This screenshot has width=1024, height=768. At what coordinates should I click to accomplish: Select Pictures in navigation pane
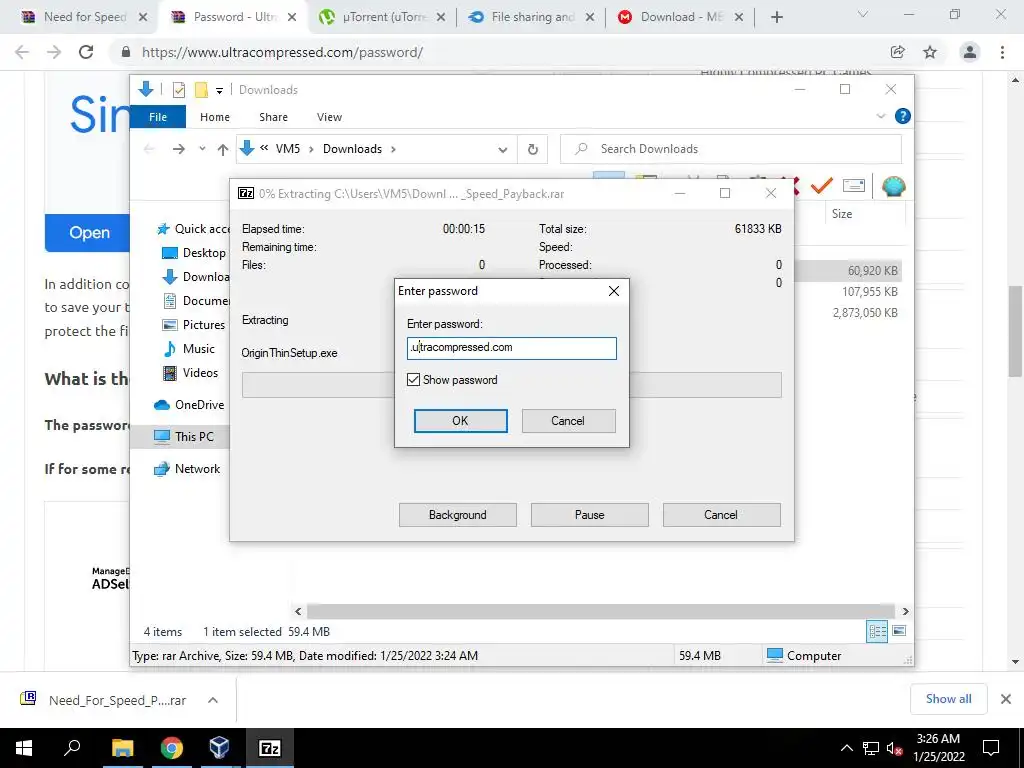point(193,325)
